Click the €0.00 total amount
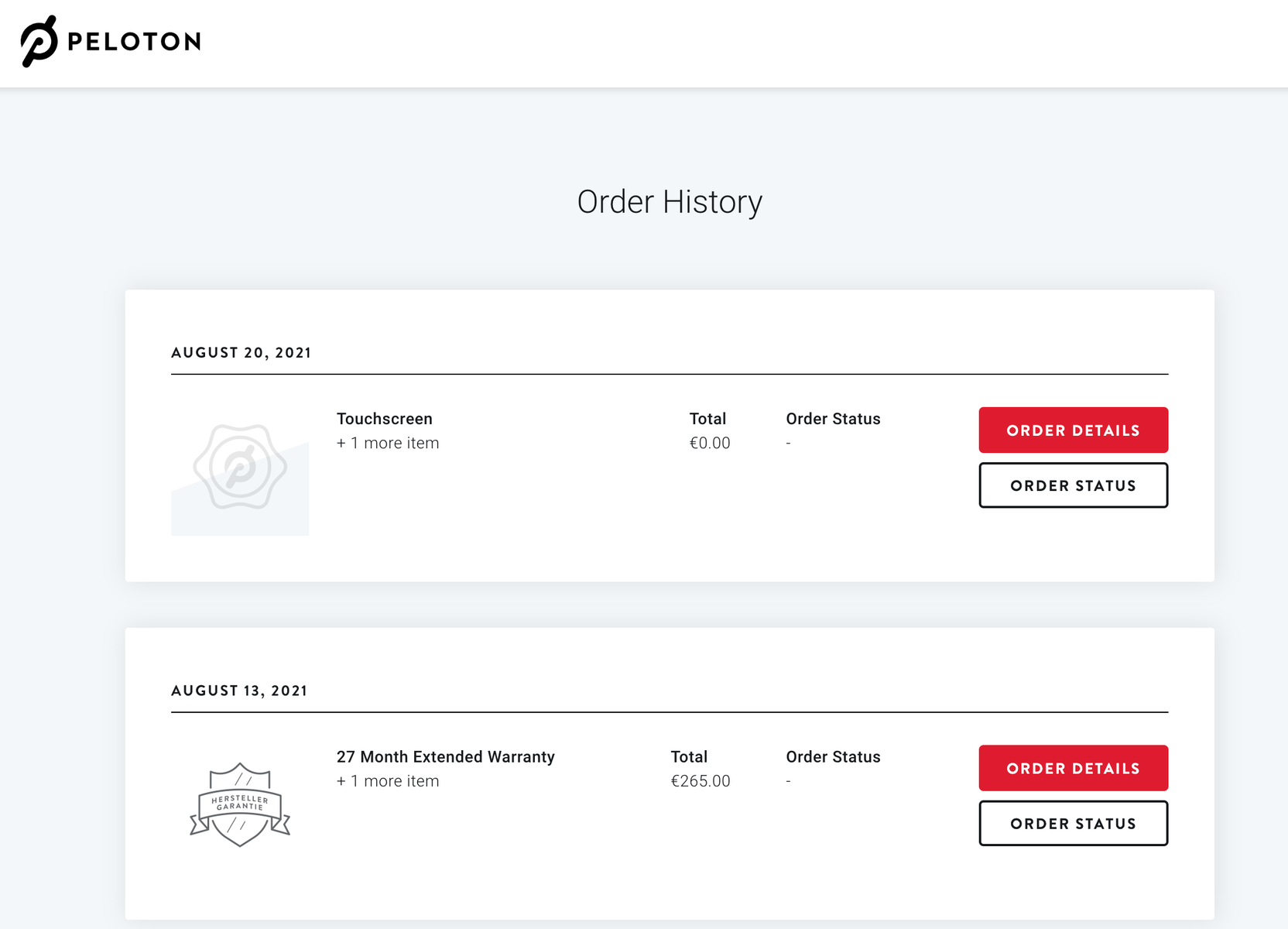Screen dimensions: 1288x929 point(709,444)
